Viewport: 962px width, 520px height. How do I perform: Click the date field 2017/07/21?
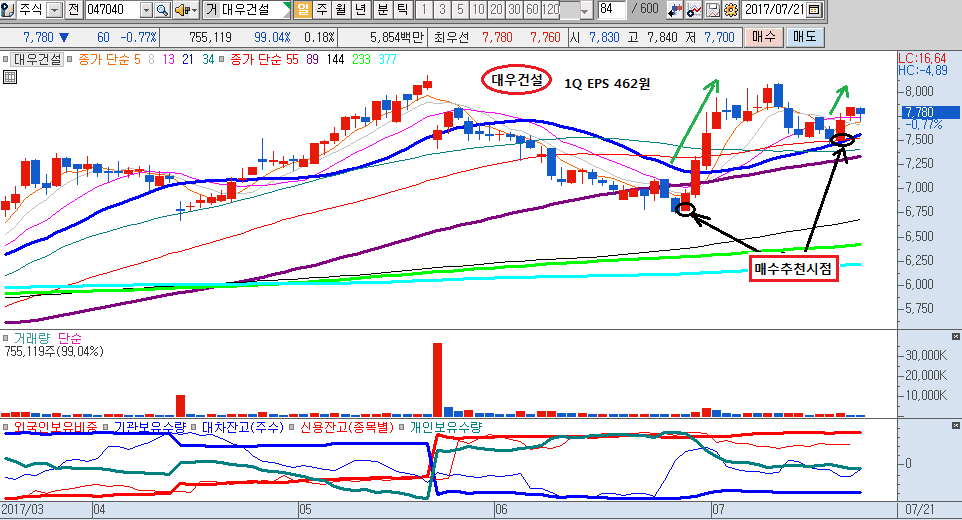click(775, 10)
